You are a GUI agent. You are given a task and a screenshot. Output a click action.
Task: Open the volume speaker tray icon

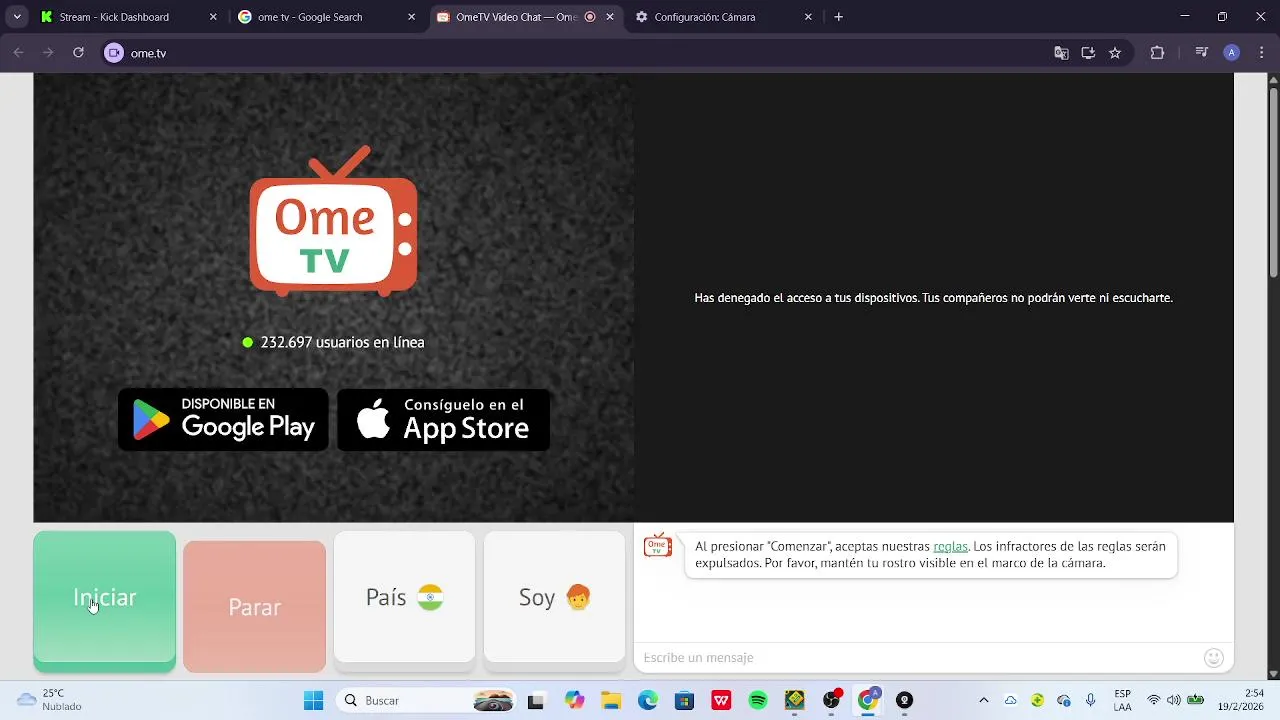1174,700
